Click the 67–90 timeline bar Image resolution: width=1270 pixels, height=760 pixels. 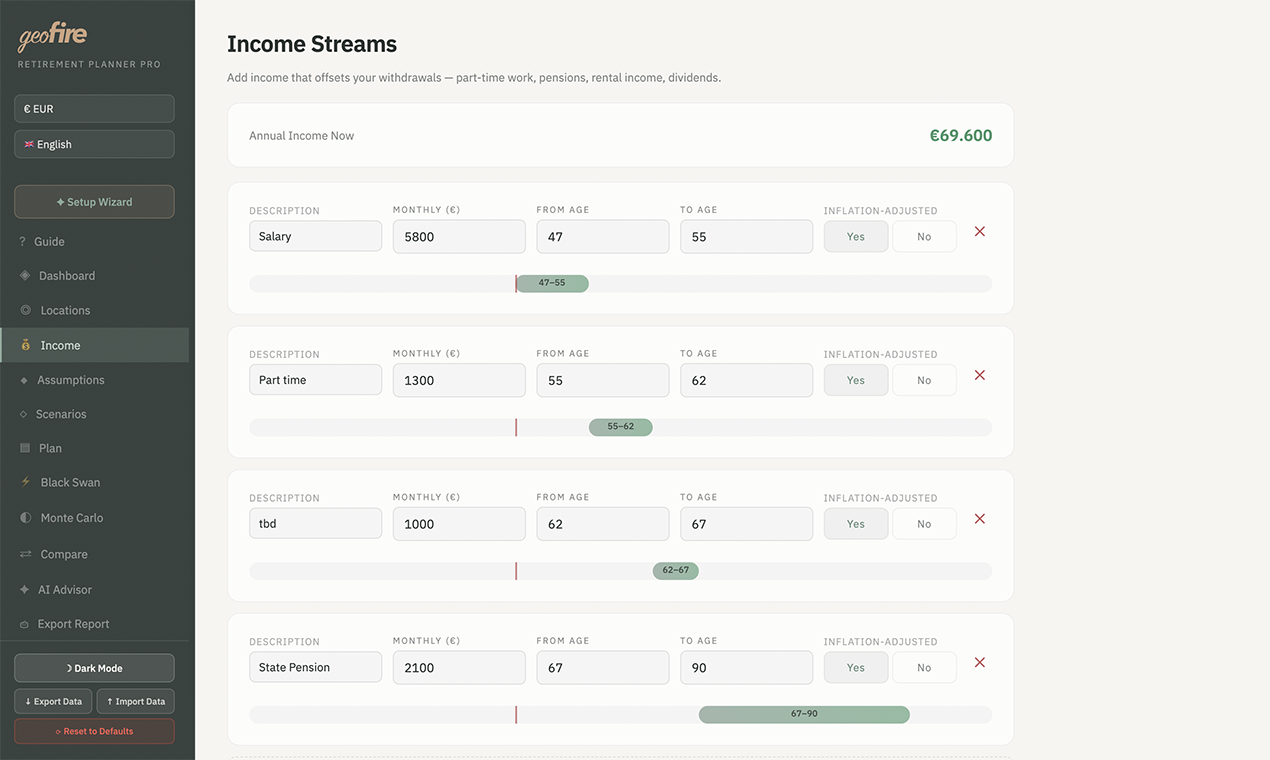(x=804, y=714)
